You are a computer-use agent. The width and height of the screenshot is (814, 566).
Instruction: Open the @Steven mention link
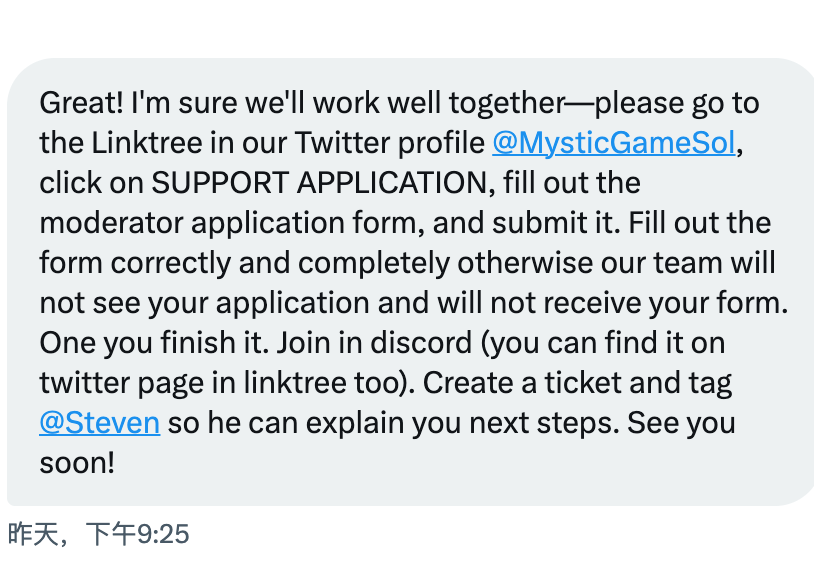(x=100, y=423)
